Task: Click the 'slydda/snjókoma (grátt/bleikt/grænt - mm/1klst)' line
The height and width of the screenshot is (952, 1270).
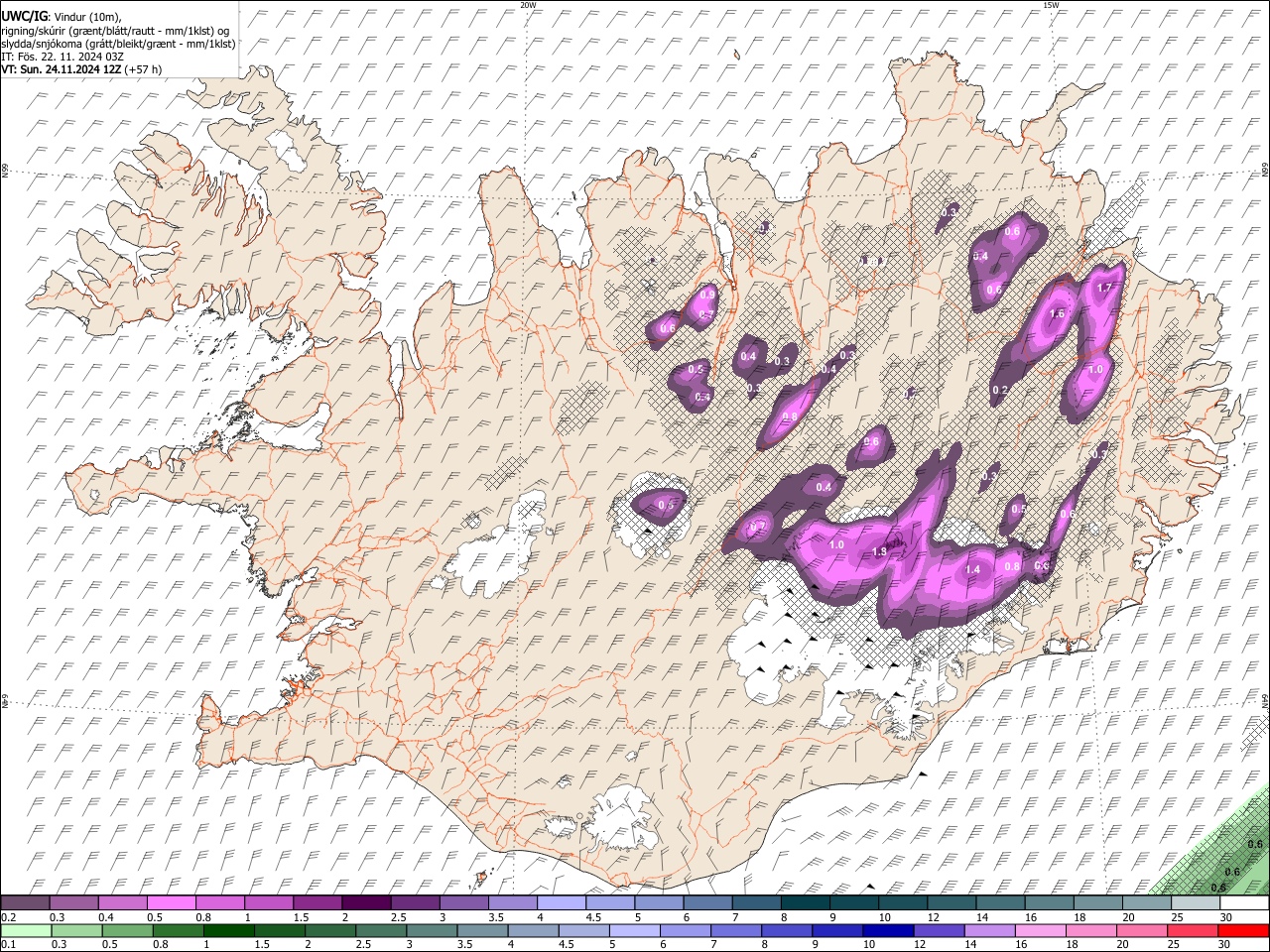Action: coord(118,43)
